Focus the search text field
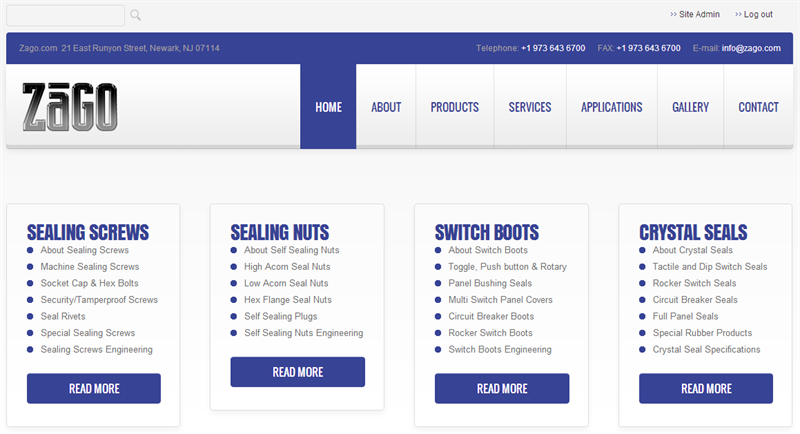Viewport: 800px width, 434px height. (65, 15)
